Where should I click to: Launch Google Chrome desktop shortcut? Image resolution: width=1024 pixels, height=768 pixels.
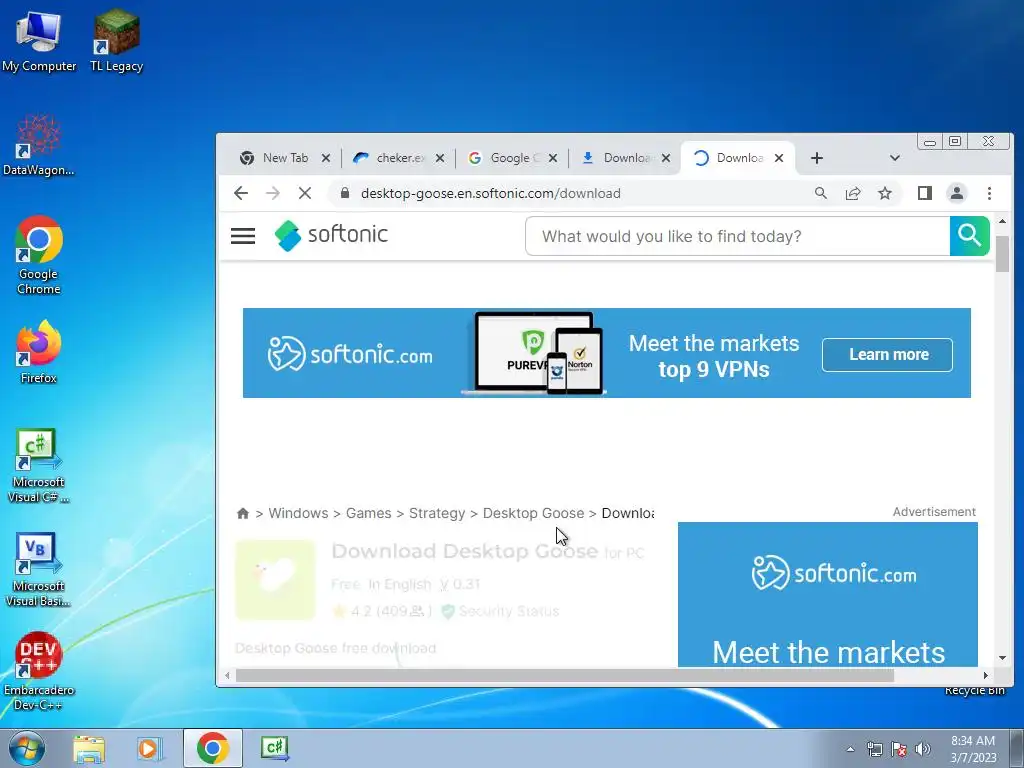pos(39,255)
